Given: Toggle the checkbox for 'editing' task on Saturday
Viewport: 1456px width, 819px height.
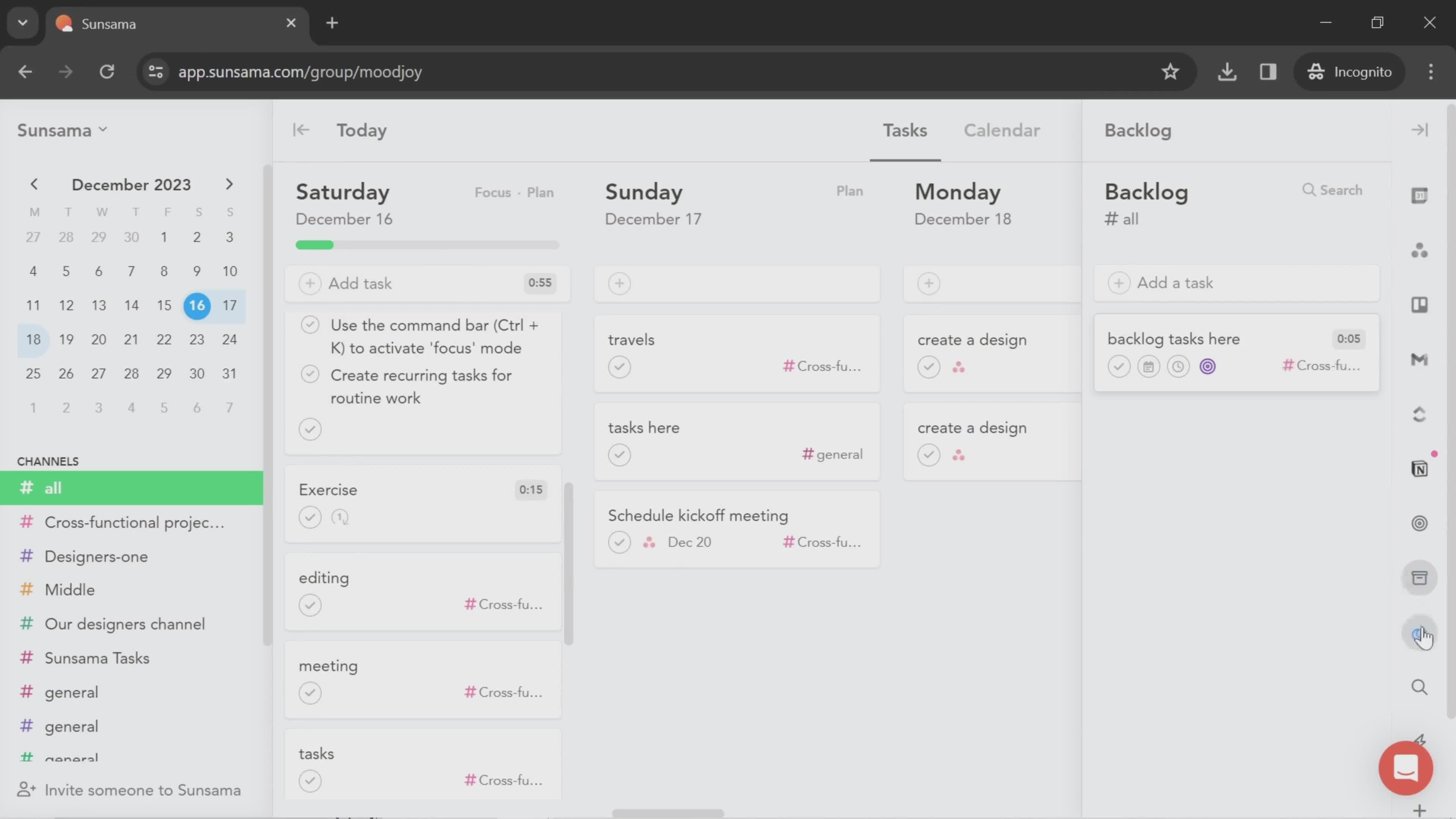Looking at the screenshot, I should [x=310, y=604].
